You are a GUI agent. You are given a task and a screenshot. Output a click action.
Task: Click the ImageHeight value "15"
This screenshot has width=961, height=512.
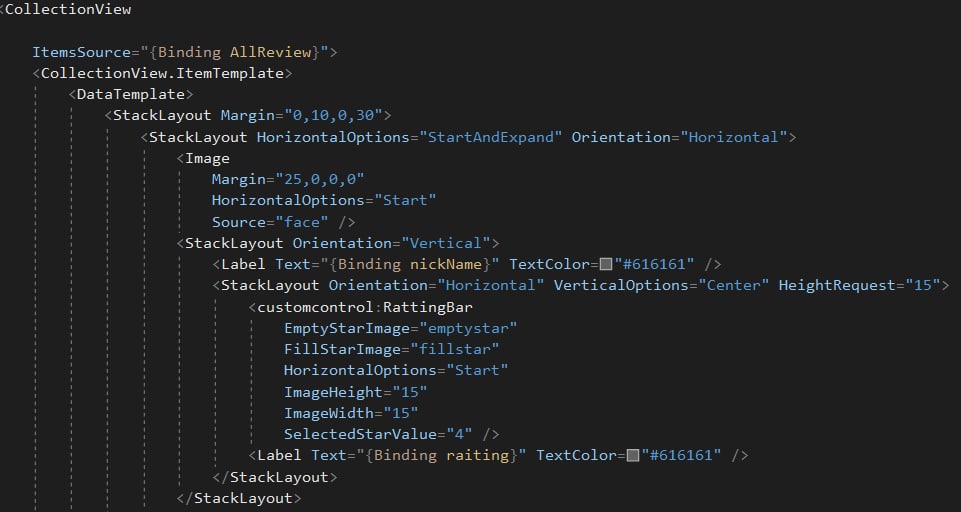pyautogui.click(x=410, y=392)
